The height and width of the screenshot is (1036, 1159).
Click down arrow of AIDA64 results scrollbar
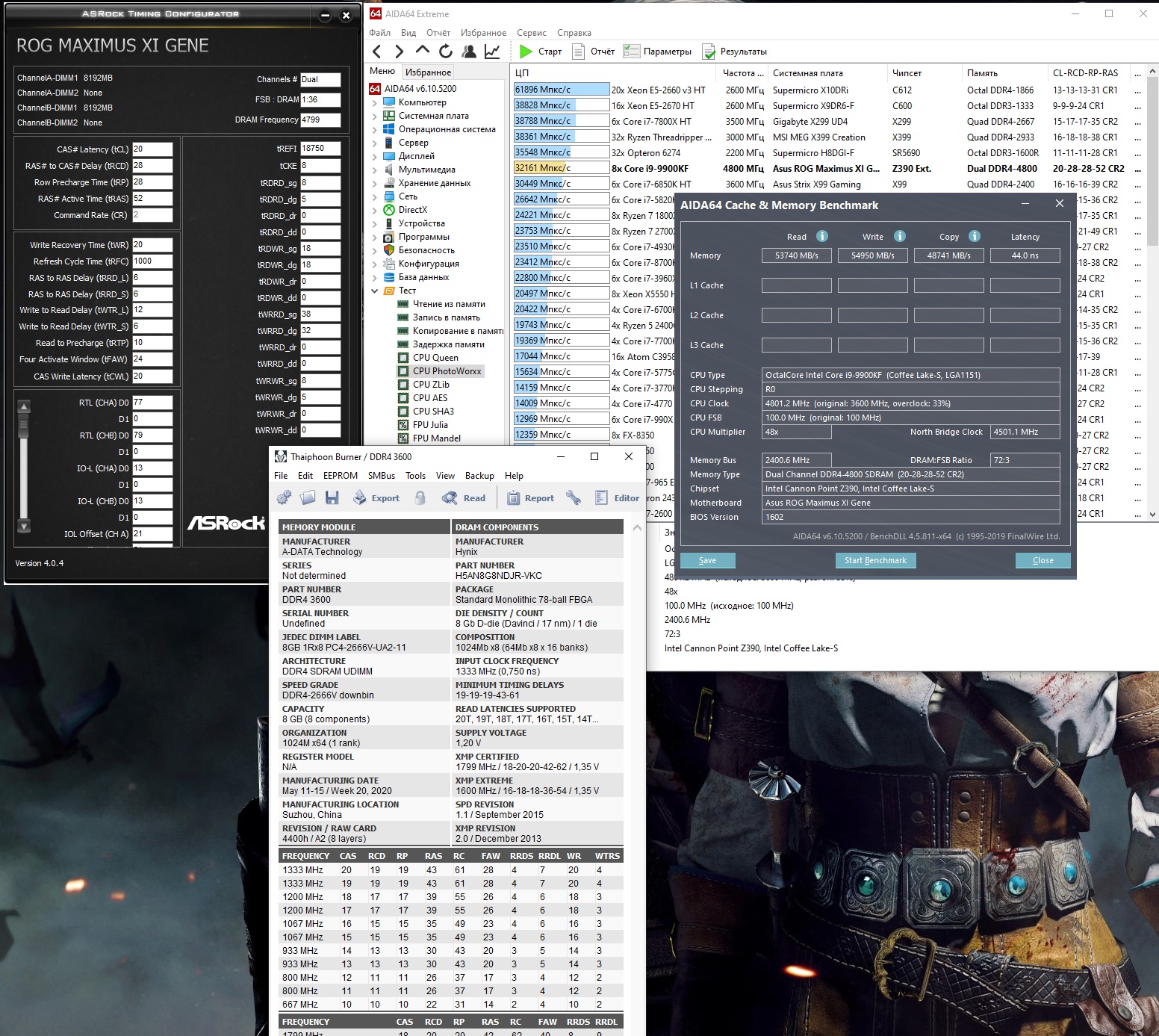coord(1153,514)
